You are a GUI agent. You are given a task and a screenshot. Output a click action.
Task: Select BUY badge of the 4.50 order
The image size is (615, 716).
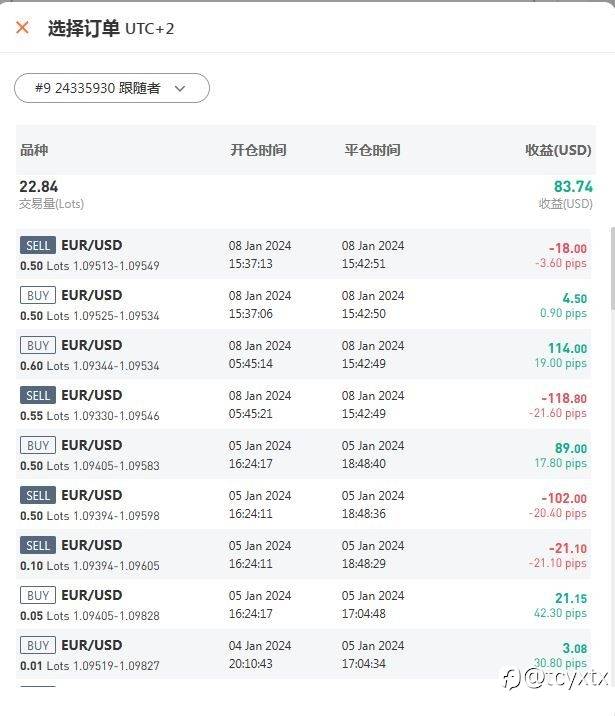tap(38, 296)
